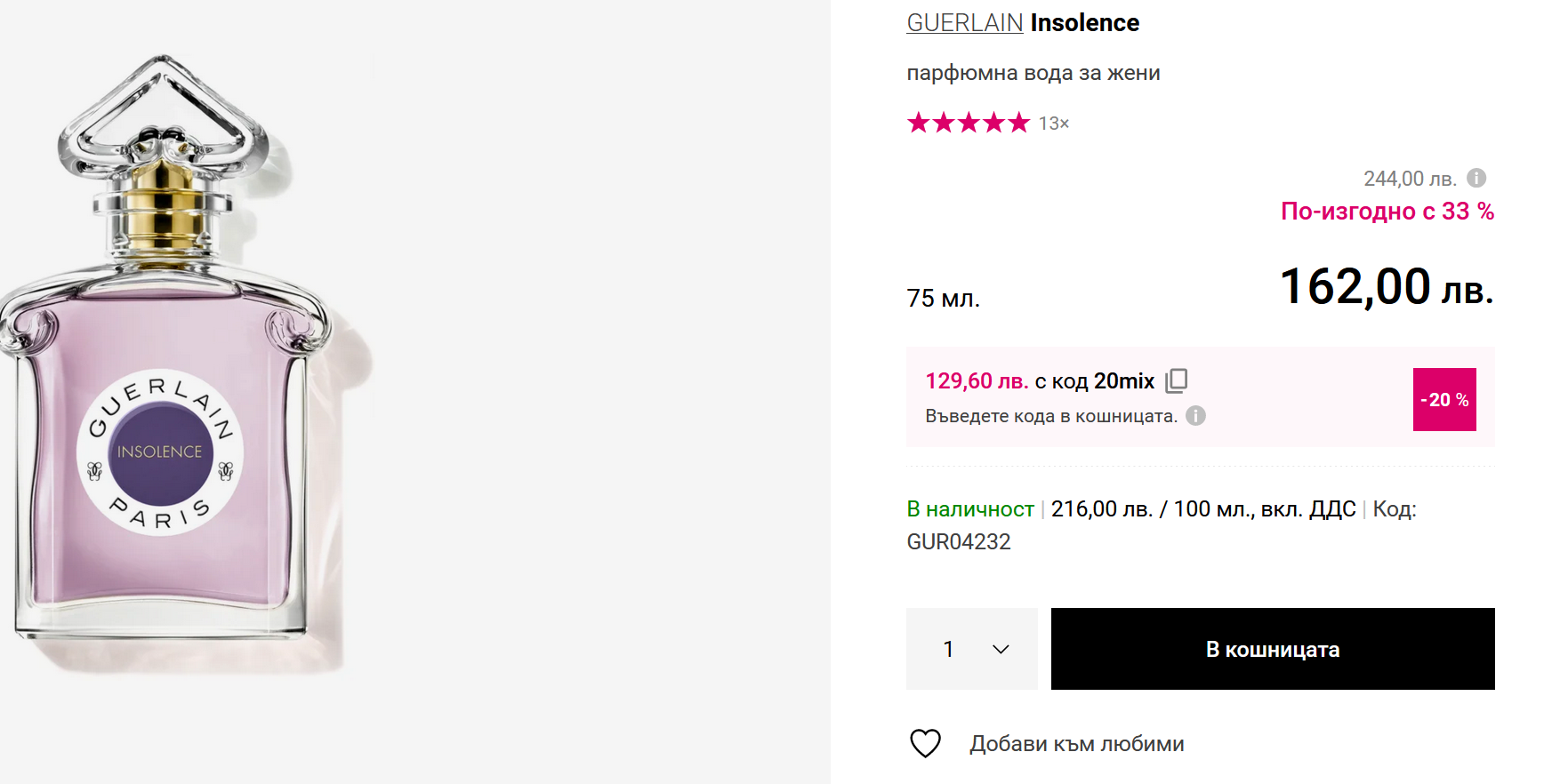Click the 129,60 лв. discounted price
The width and height of the screenshot is (1552, 784).
pos(977,381)
